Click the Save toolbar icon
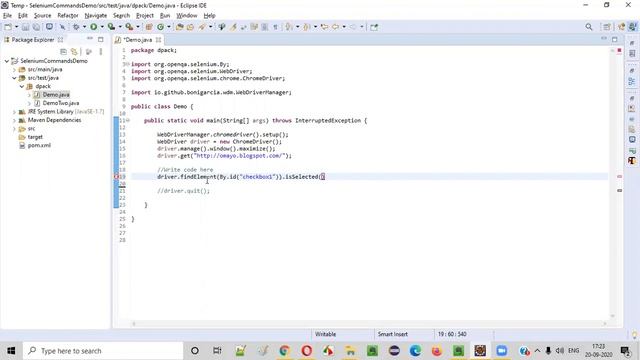 (x=25, y=27)
